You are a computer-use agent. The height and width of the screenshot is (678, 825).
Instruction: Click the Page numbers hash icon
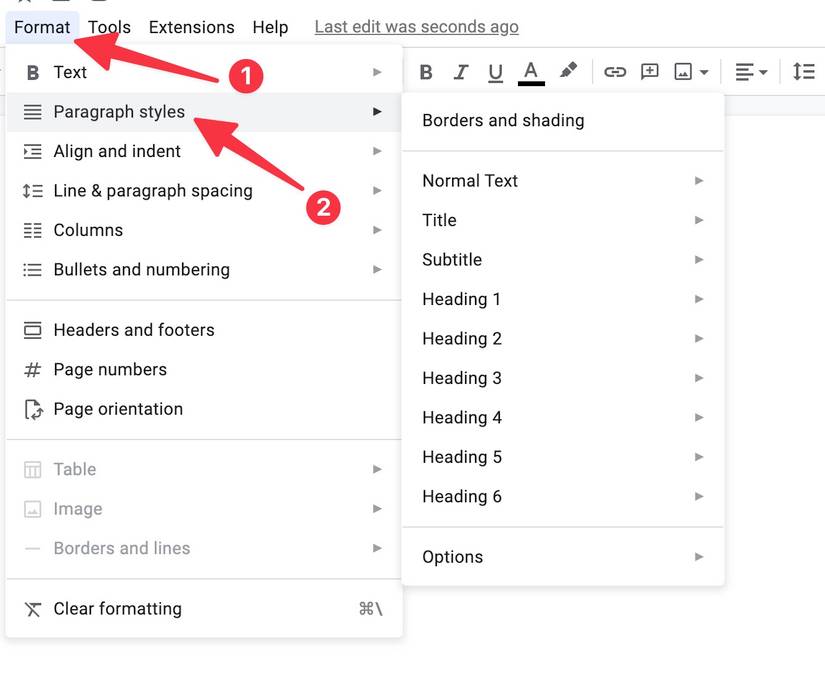pos(33,370)
